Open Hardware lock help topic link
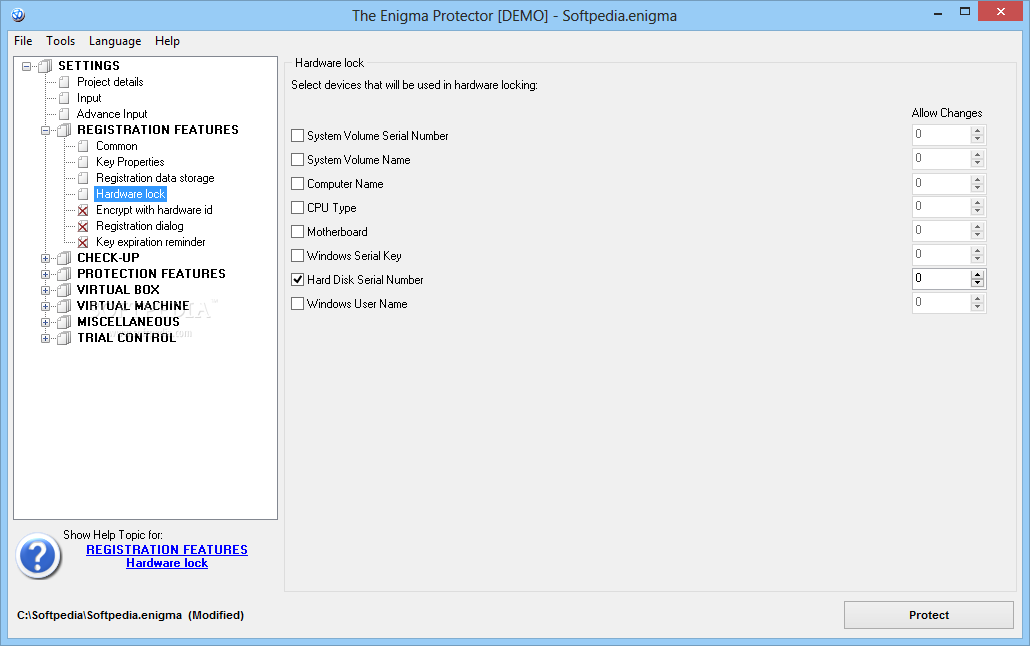 167,563
